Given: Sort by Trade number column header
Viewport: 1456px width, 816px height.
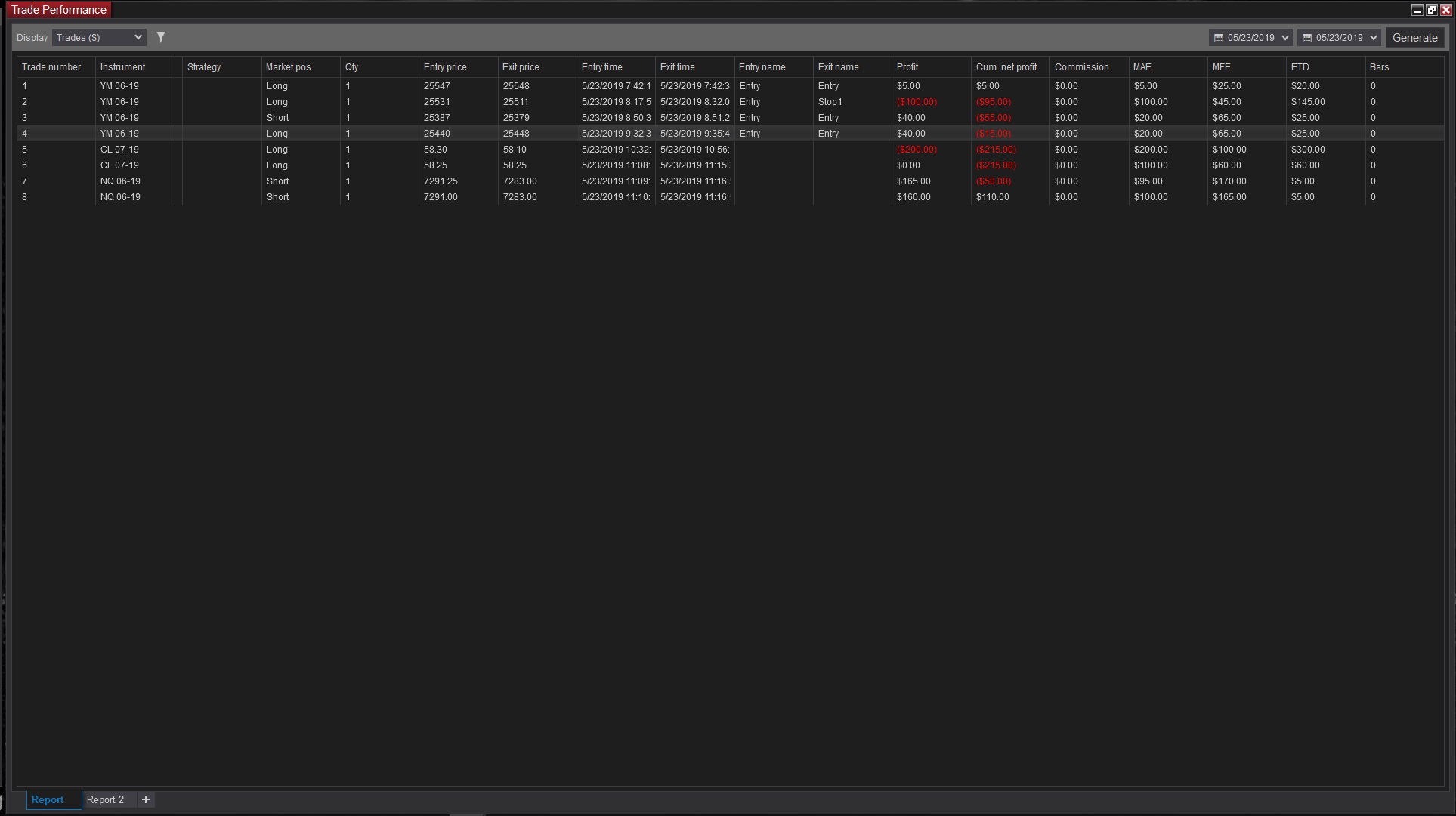Looking at the screenshot, I should [56, 67].
